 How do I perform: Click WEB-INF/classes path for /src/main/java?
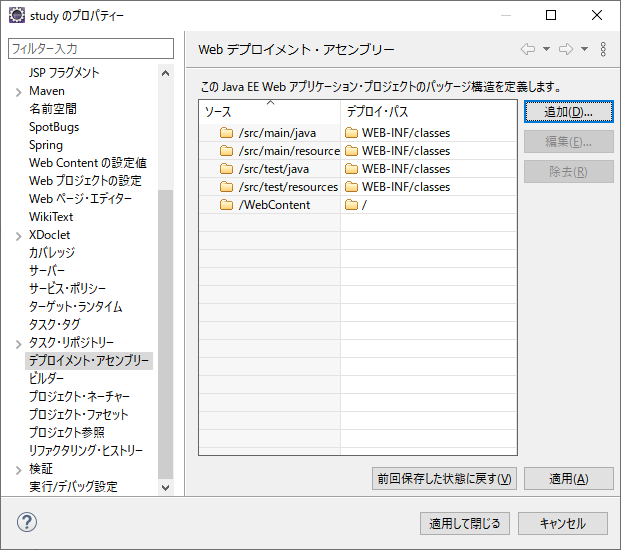[406, 133]
